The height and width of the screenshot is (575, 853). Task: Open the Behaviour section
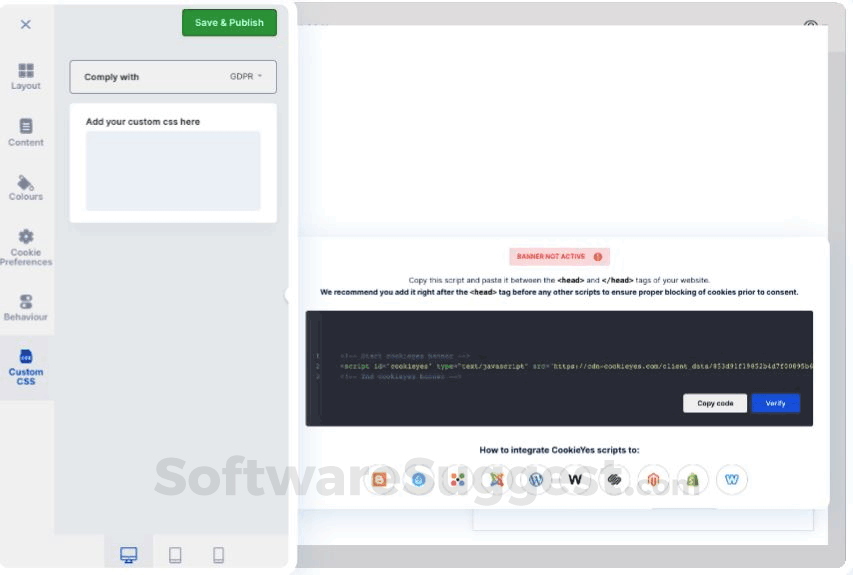(x=26, y=307)
